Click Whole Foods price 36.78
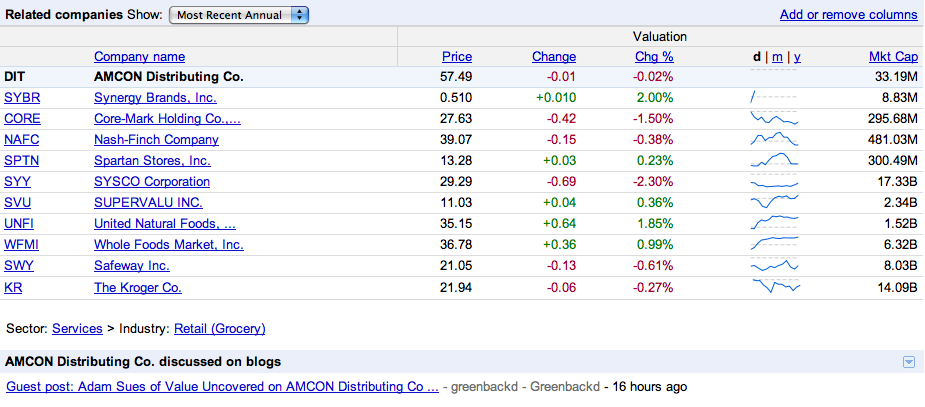 (456, 244)
